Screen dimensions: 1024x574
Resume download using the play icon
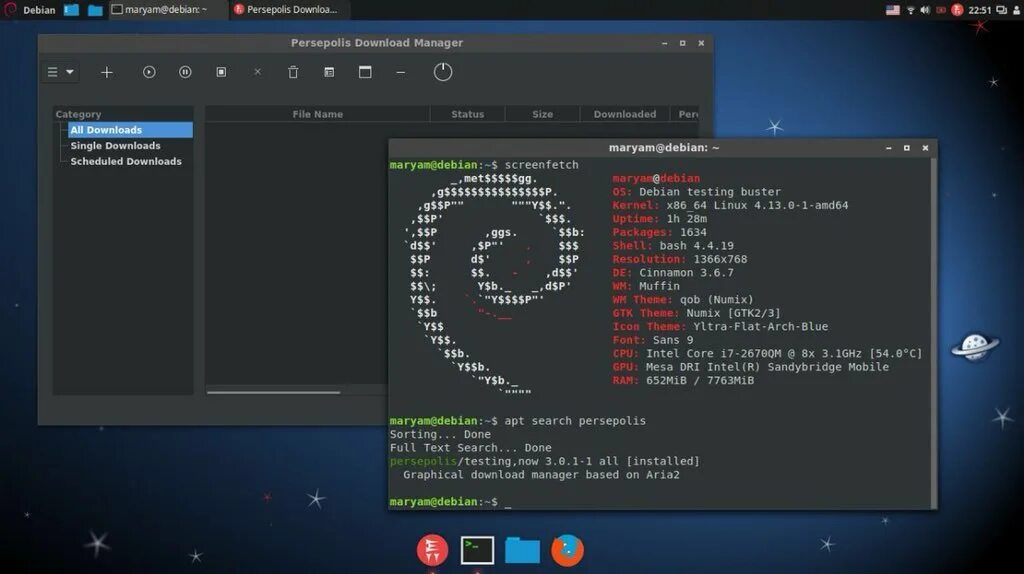point(149,72)
